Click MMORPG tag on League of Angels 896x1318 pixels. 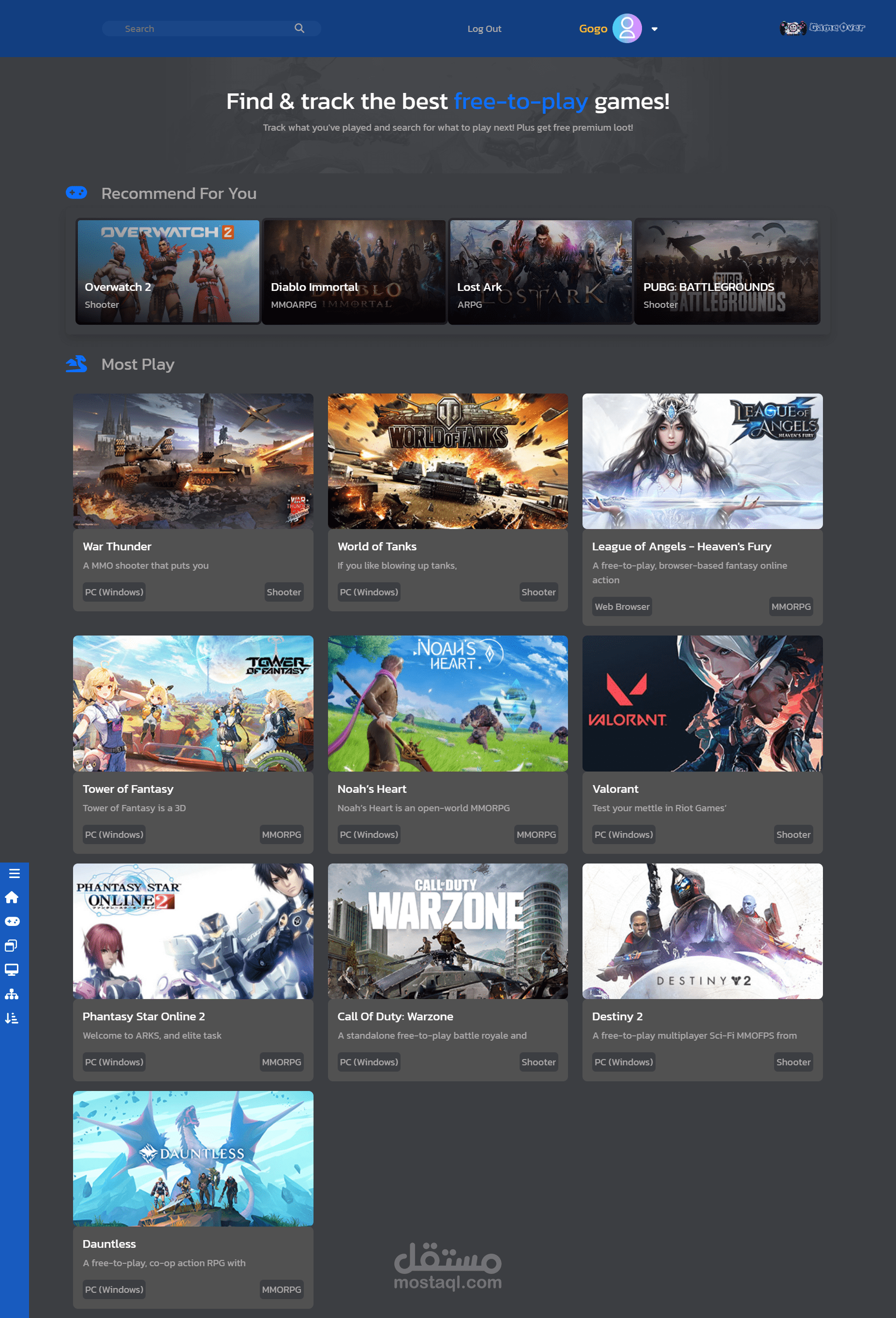(791, 606)
